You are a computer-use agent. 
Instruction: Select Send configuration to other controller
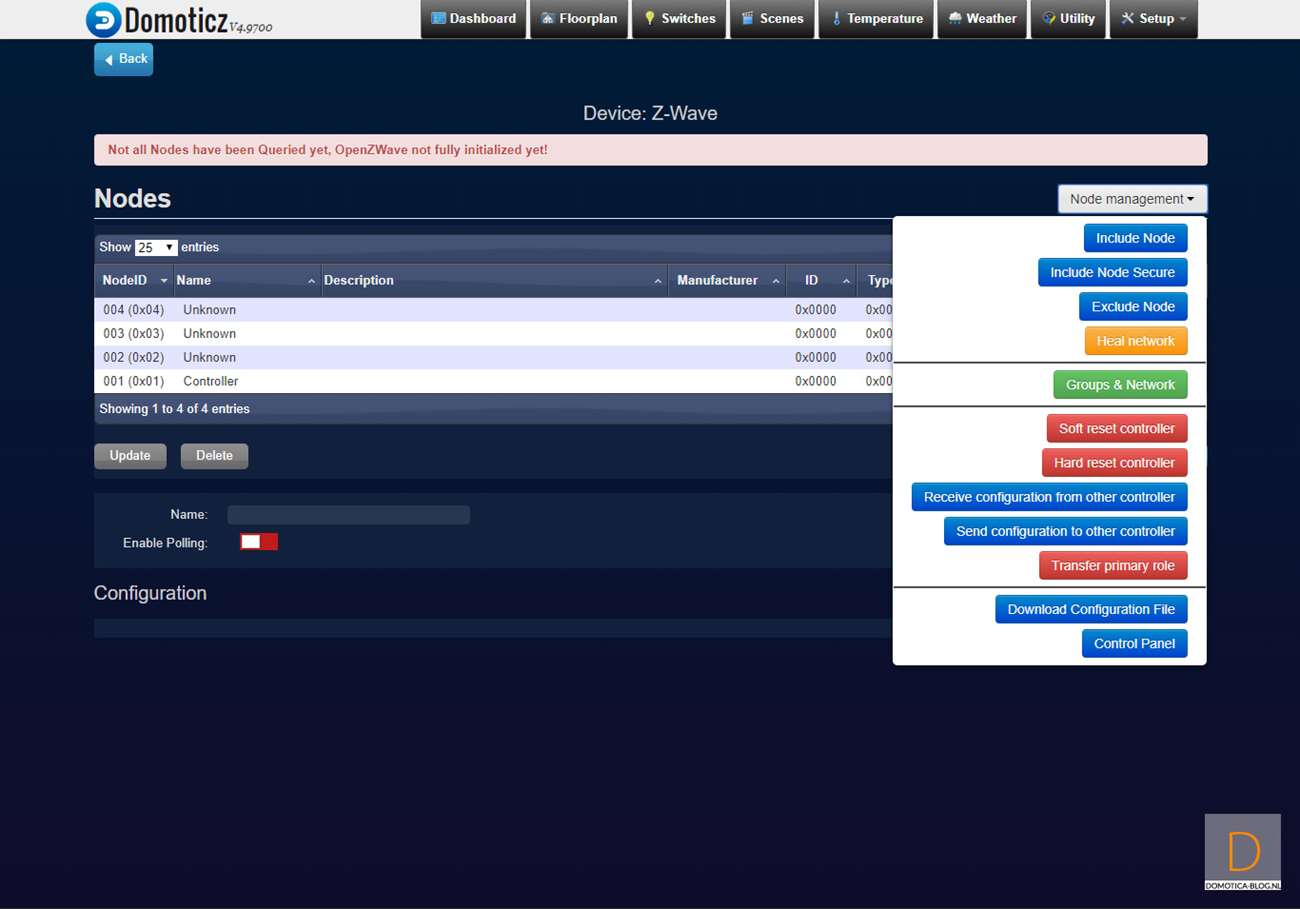click(1065, 531)
